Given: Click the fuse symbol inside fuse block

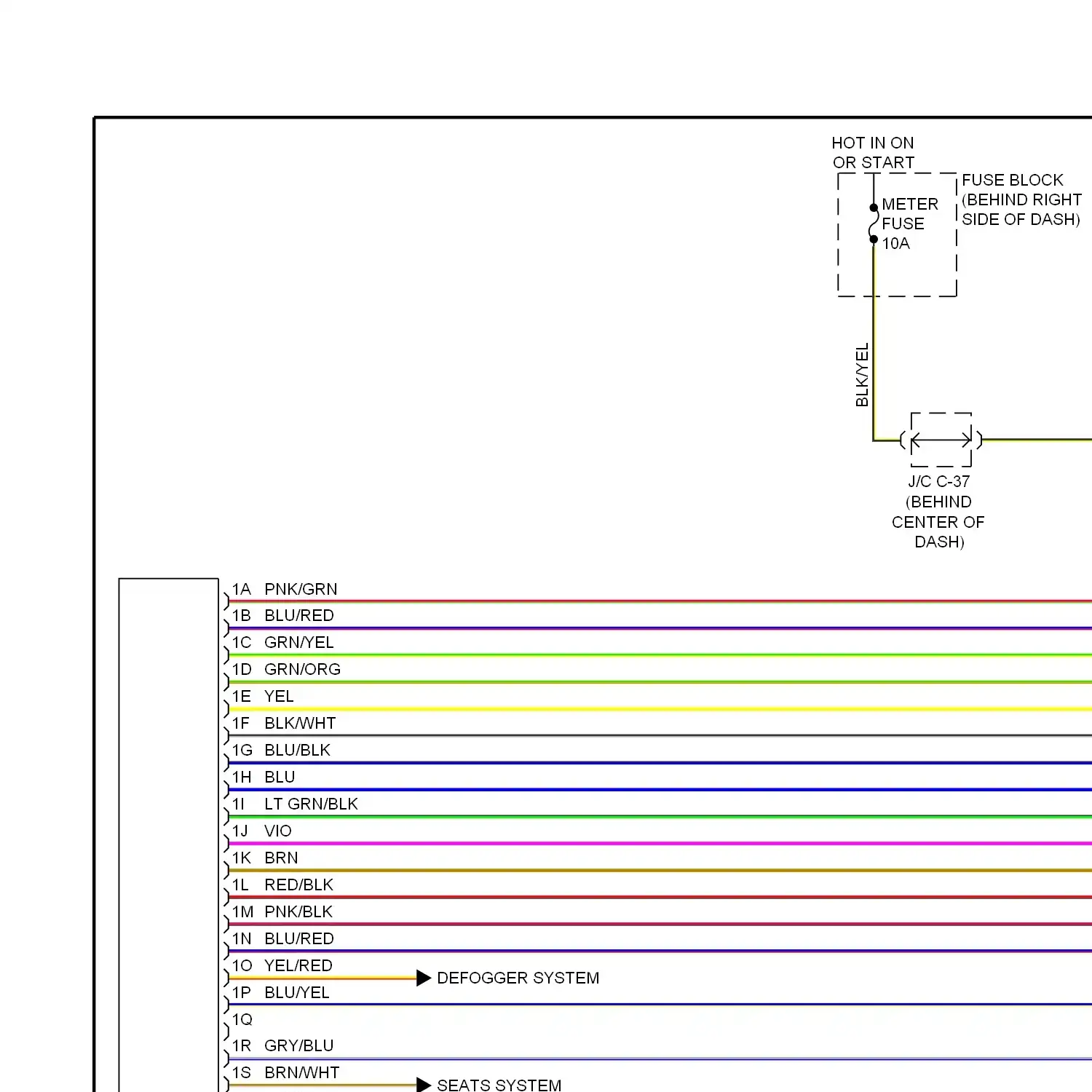Looking at the screenshot, I should pyautogui.click(x=874, y=223).
